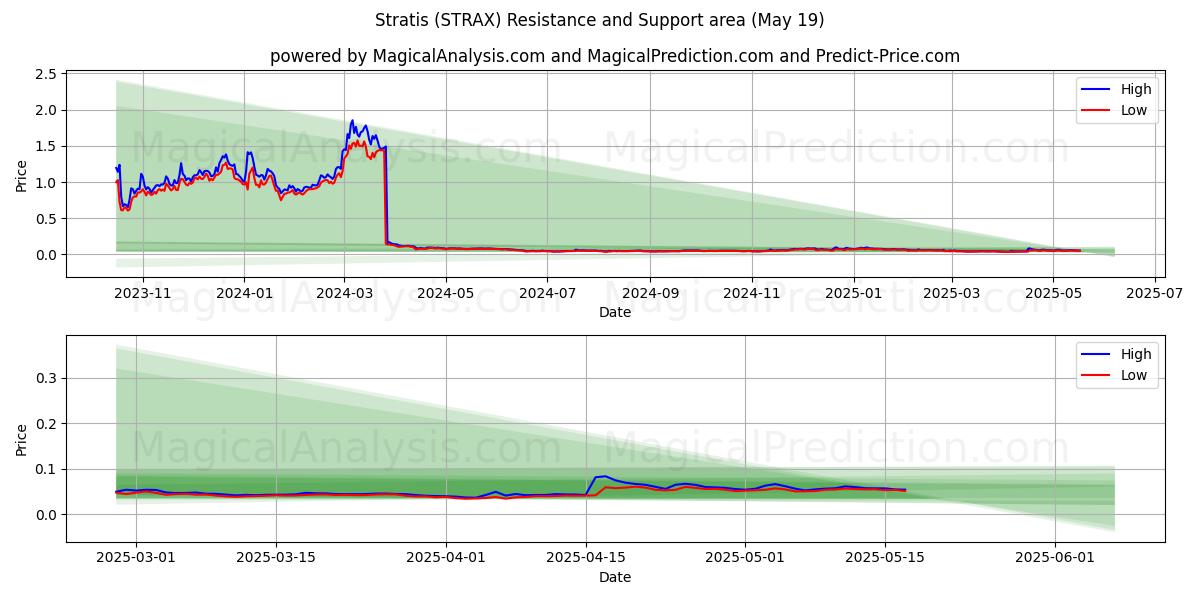The height and width of the screenshot is (600, 1200).
Task: Click the '2025-03-01' x-axis label on the bottom chart
Action: (137, 559)
